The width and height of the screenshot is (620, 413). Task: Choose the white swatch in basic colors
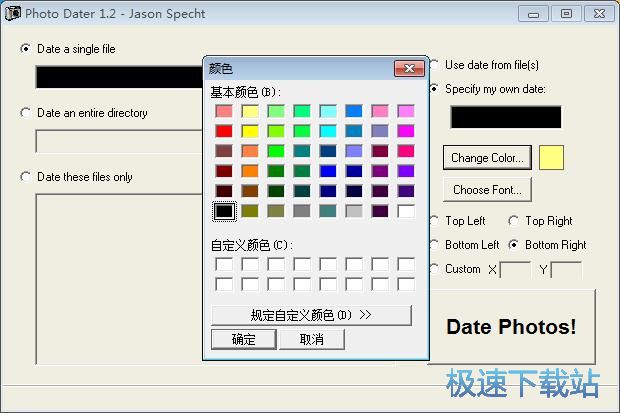point(405,211)
